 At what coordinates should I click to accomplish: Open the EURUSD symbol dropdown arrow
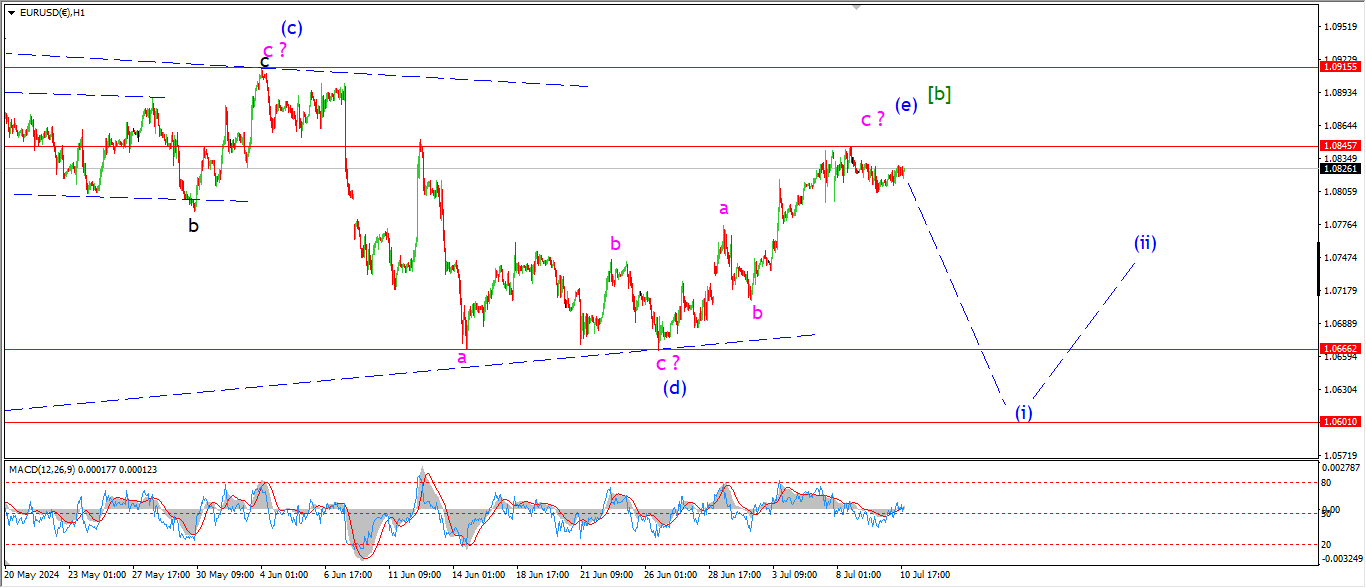[x=11, y=13]
